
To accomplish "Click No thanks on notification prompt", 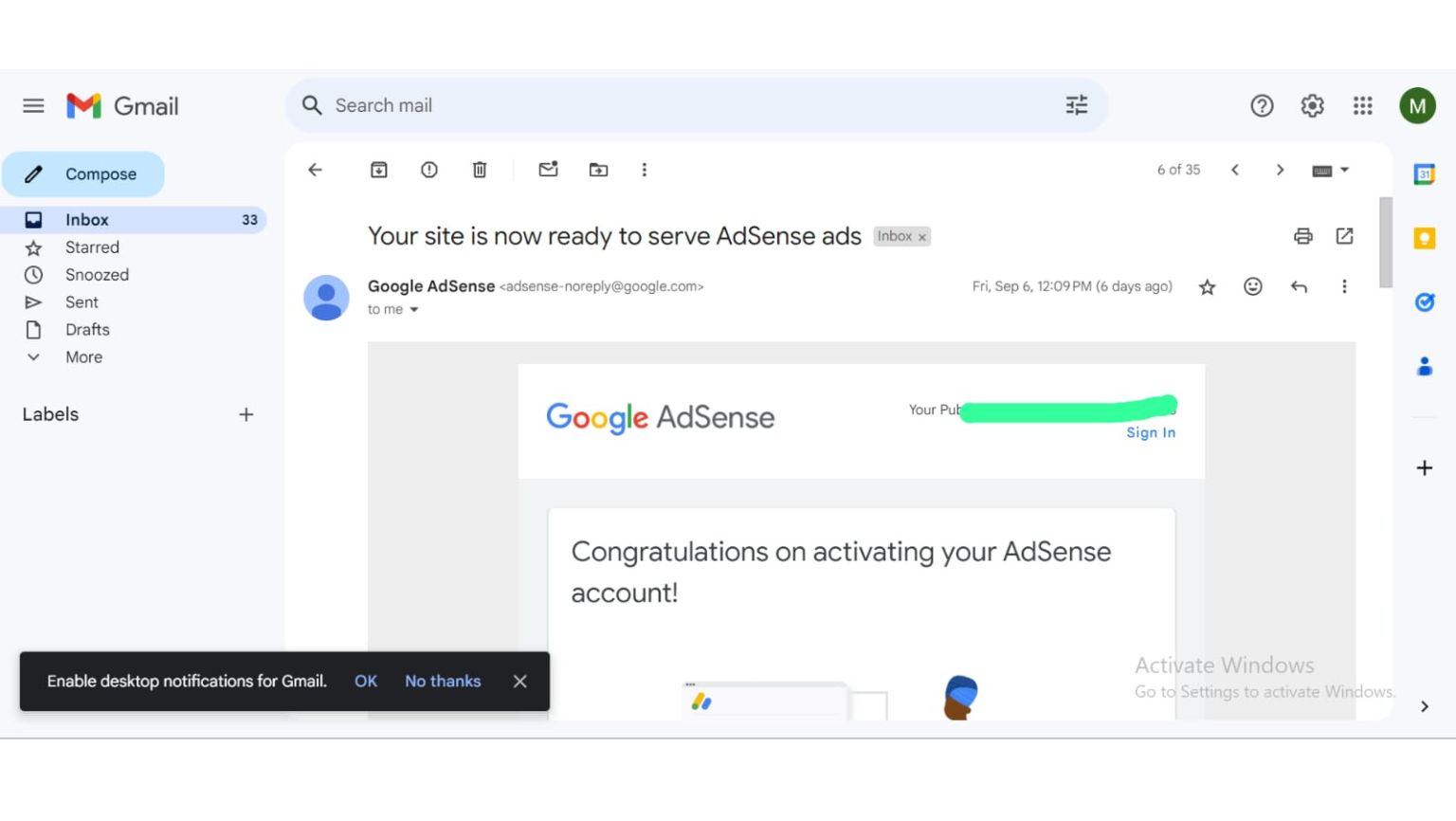I will 443,681.
